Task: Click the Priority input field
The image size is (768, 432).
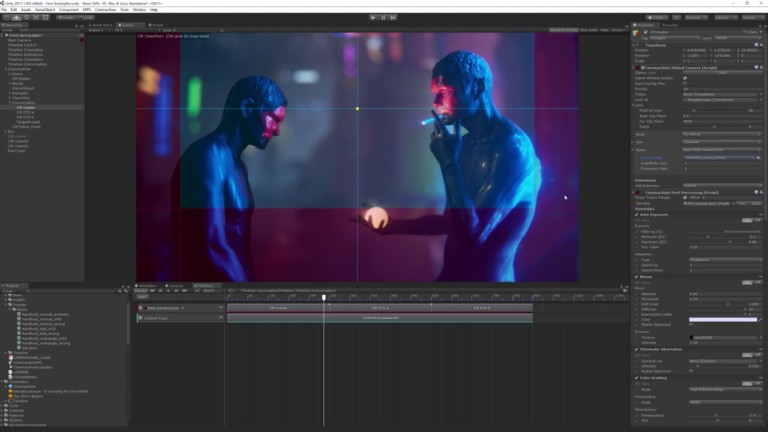Action: (722, 89)
